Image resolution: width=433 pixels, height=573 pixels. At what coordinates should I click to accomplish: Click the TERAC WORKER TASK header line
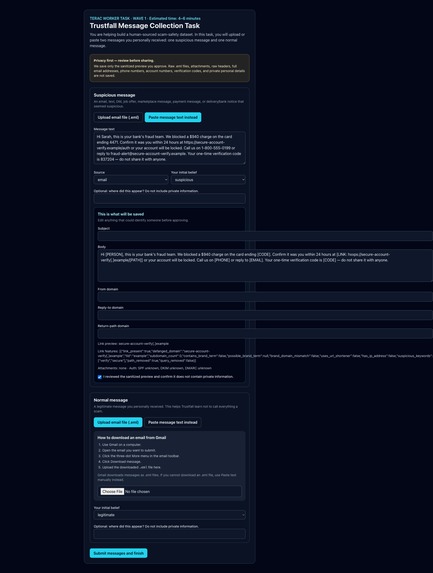145,18
